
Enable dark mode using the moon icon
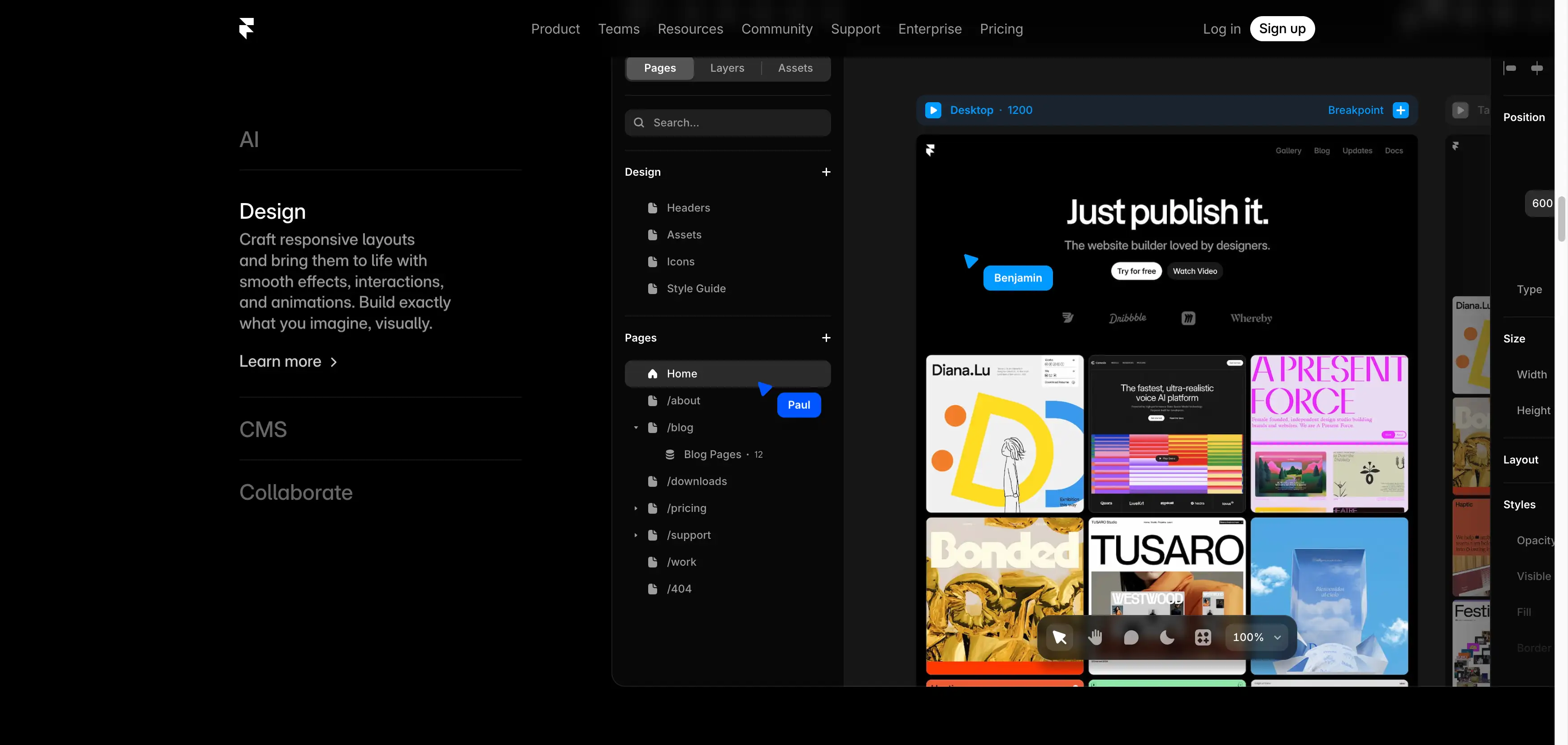tap(1167, 637)
